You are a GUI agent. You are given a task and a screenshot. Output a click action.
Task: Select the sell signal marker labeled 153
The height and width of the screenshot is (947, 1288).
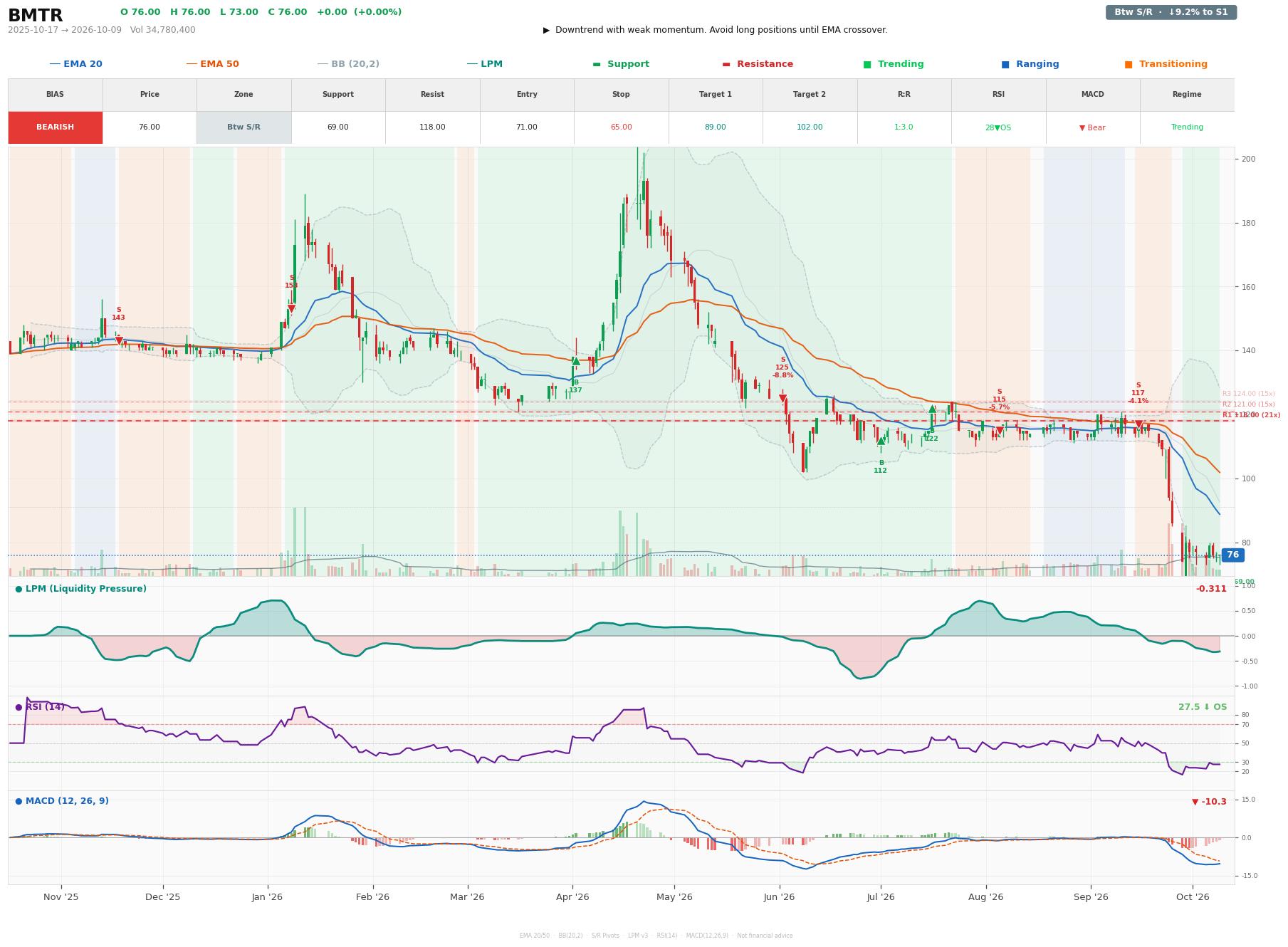coord(291,309)
